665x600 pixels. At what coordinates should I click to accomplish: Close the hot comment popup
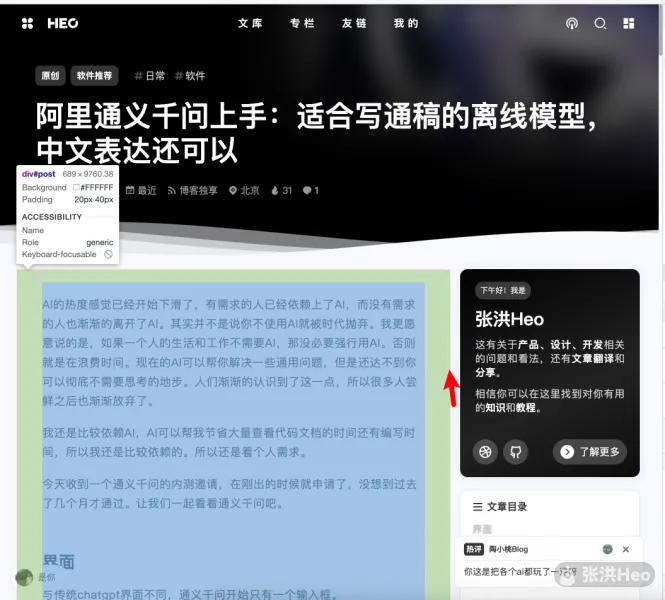pos(626,549)
